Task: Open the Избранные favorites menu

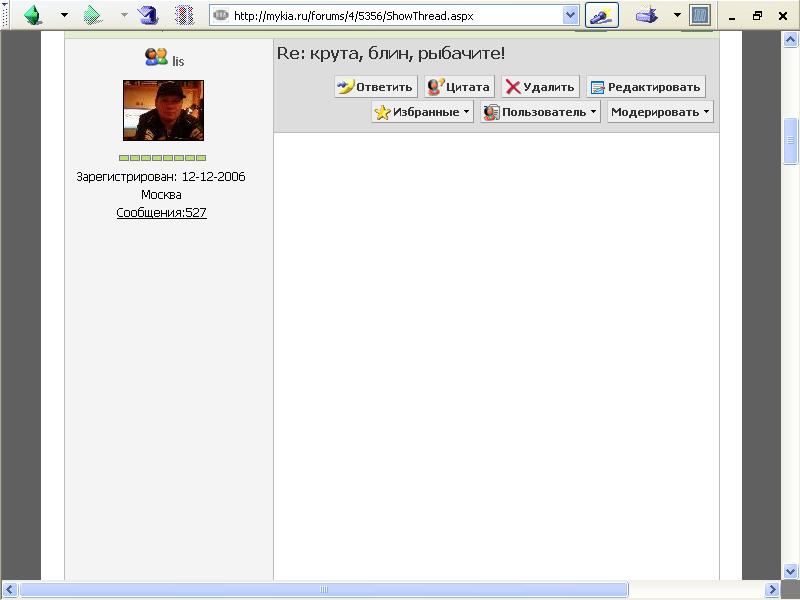Action: [x=422, y=112]
